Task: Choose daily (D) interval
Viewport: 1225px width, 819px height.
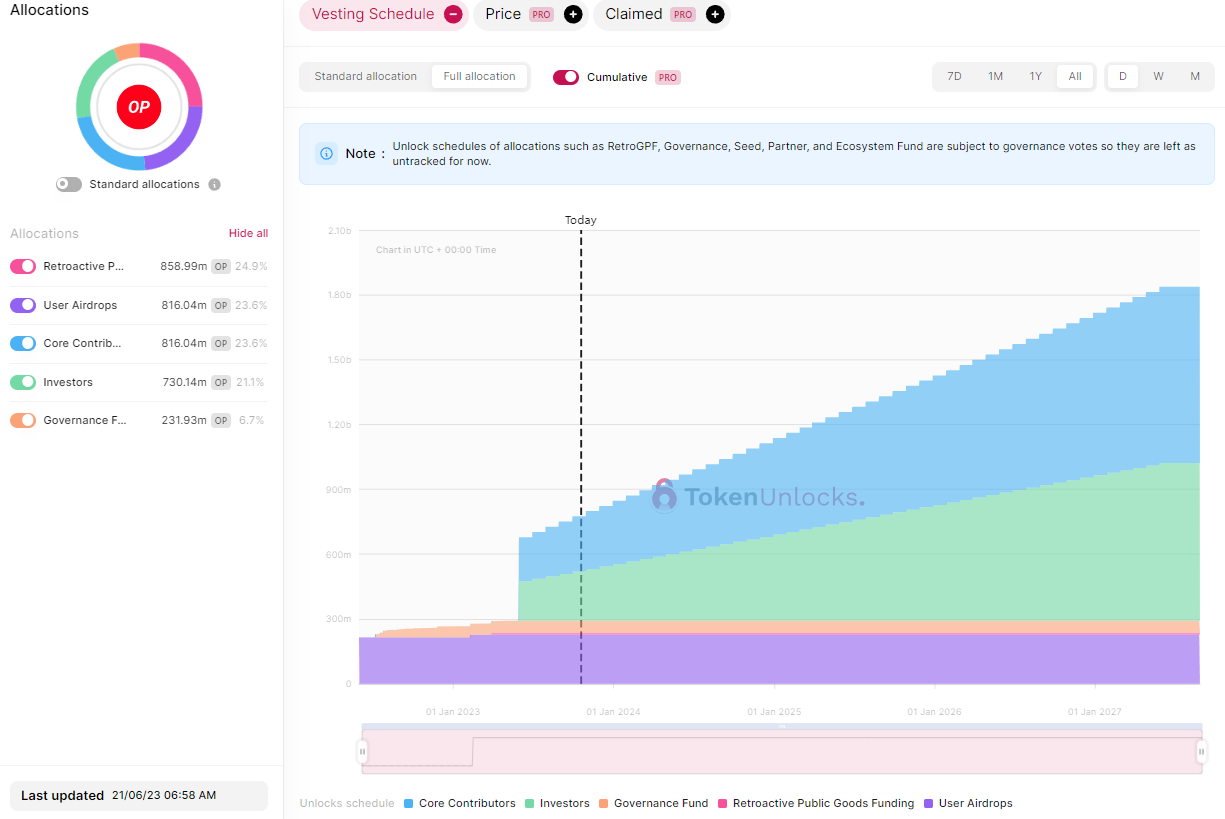Action: pos(1123,77)
